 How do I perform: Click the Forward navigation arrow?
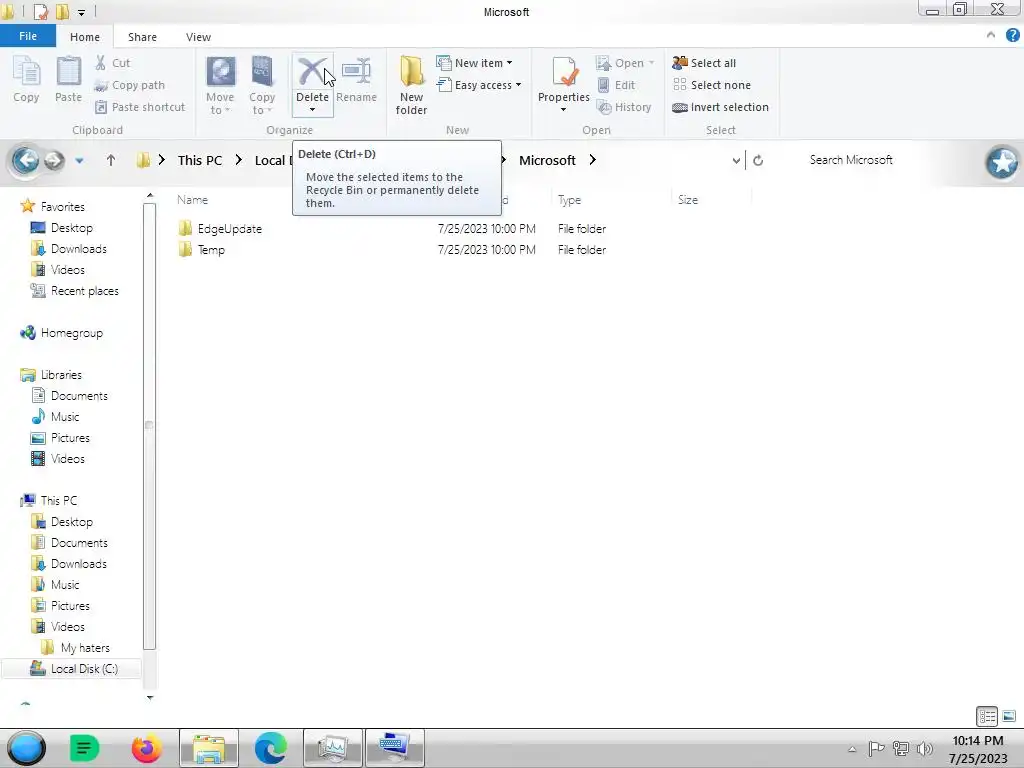tap(54, 160)
